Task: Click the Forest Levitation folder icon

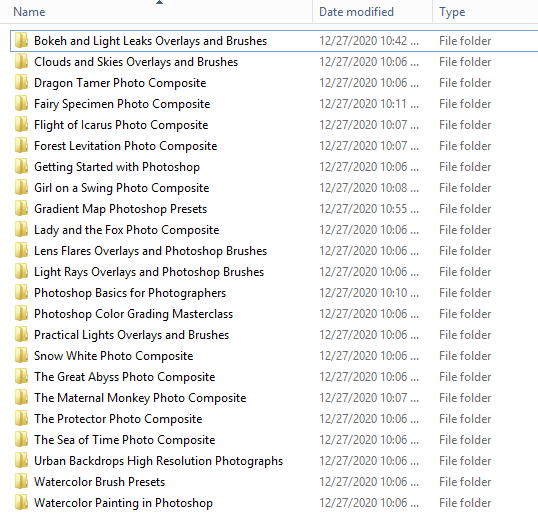Action: (21, 145)
